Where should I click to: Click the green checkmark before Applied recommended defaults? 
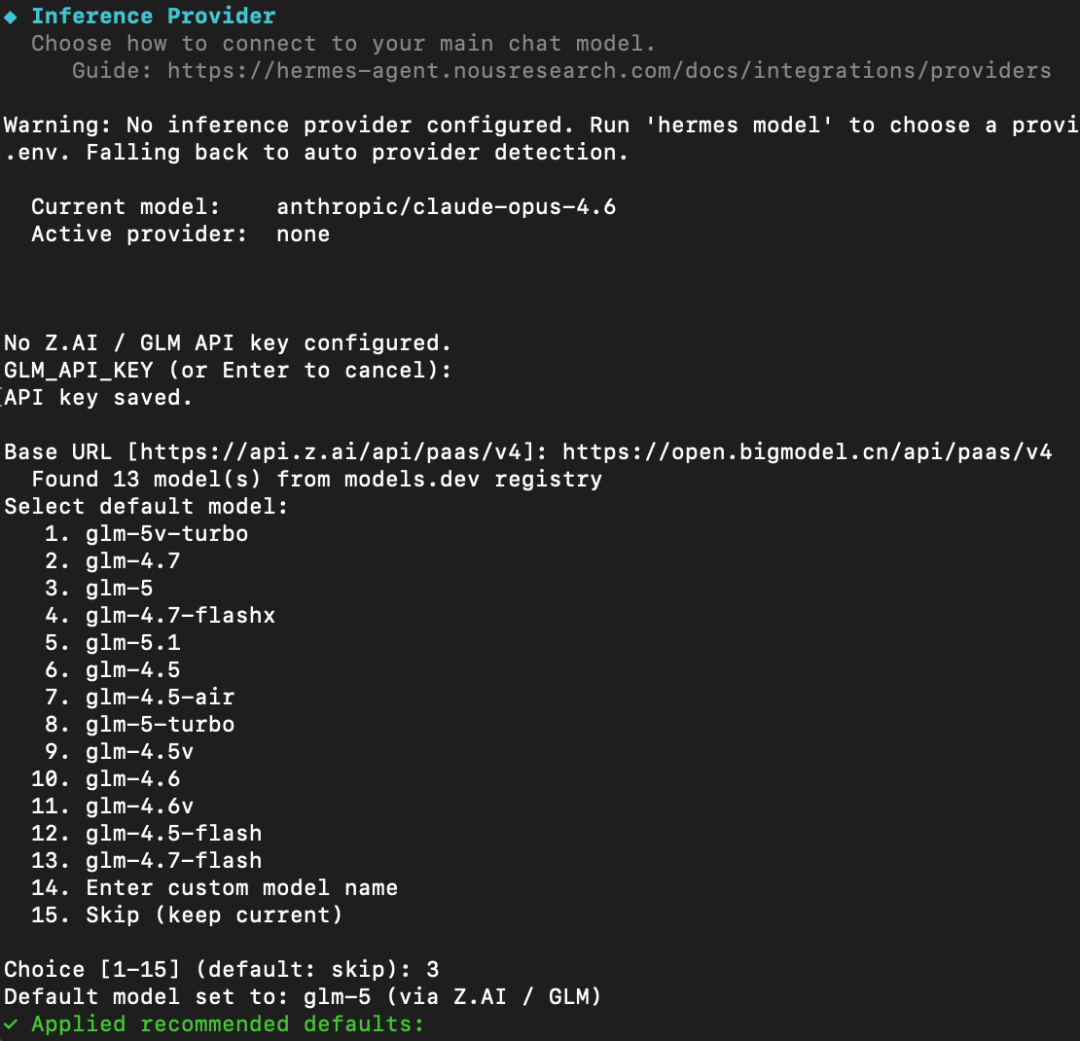11,1024
